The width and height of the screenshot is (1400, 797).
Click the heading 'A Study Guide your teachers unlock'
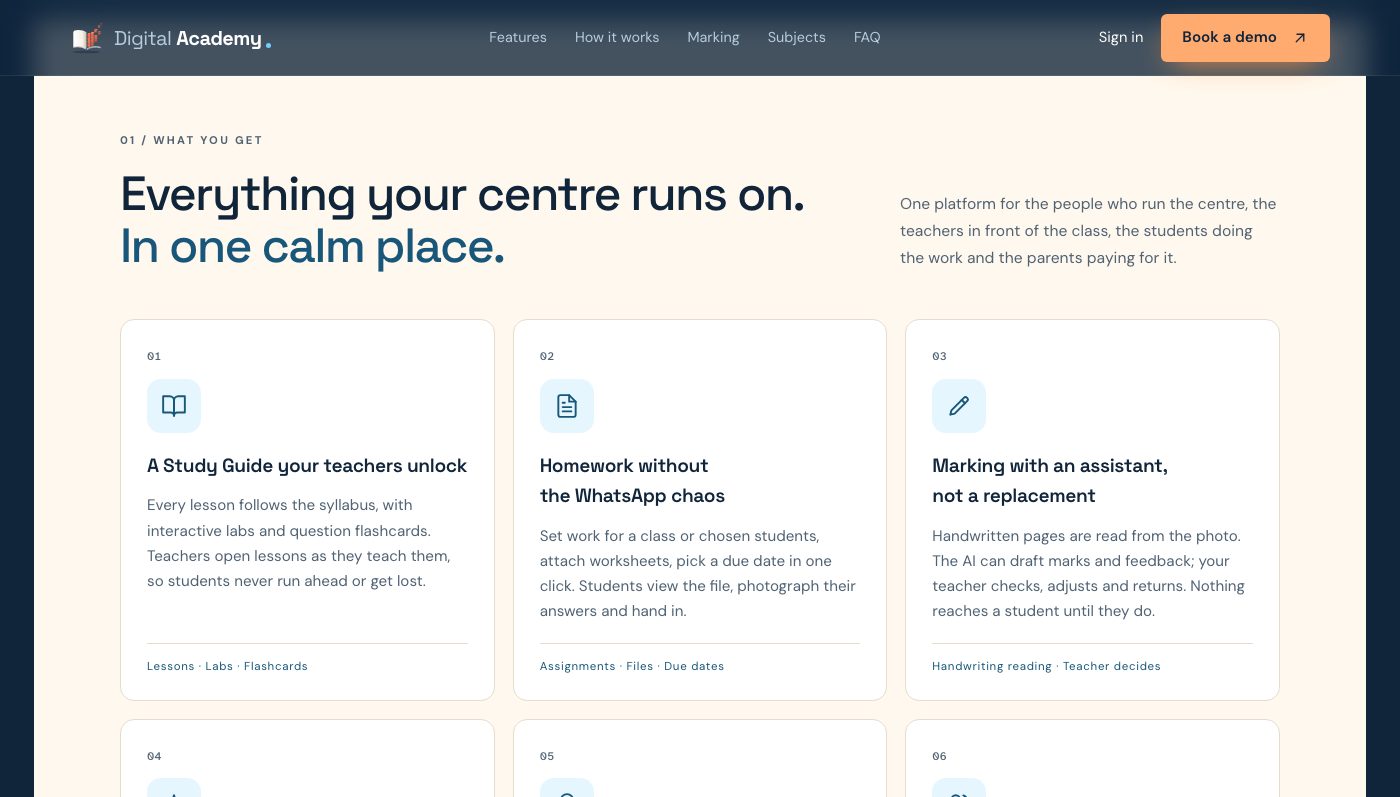pos(307,466)
